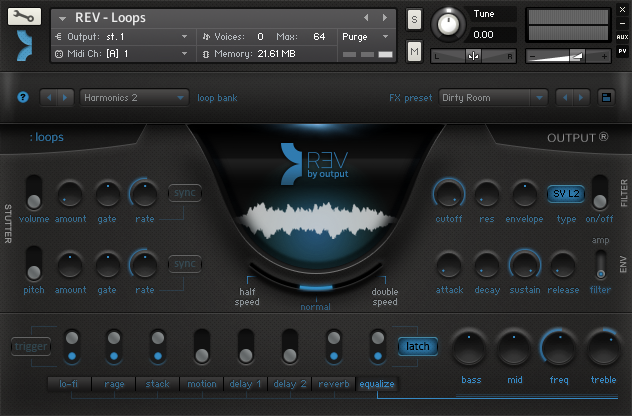The width and height of the screenshot is (632, 416).
Task: Adjust the instrument volume slider
Action: 568,56
